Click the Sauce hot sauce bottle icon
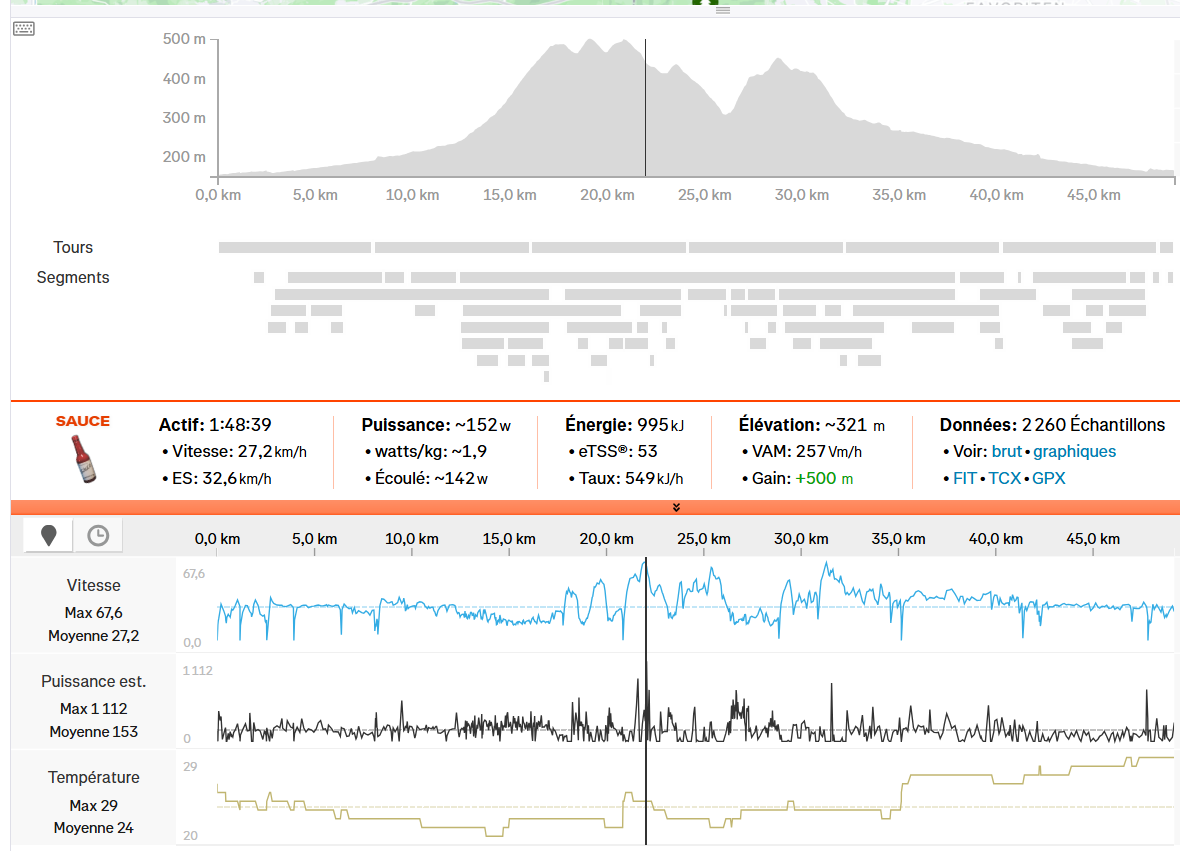The height and width of the screenshot is (851, 1180). [83, 459]
